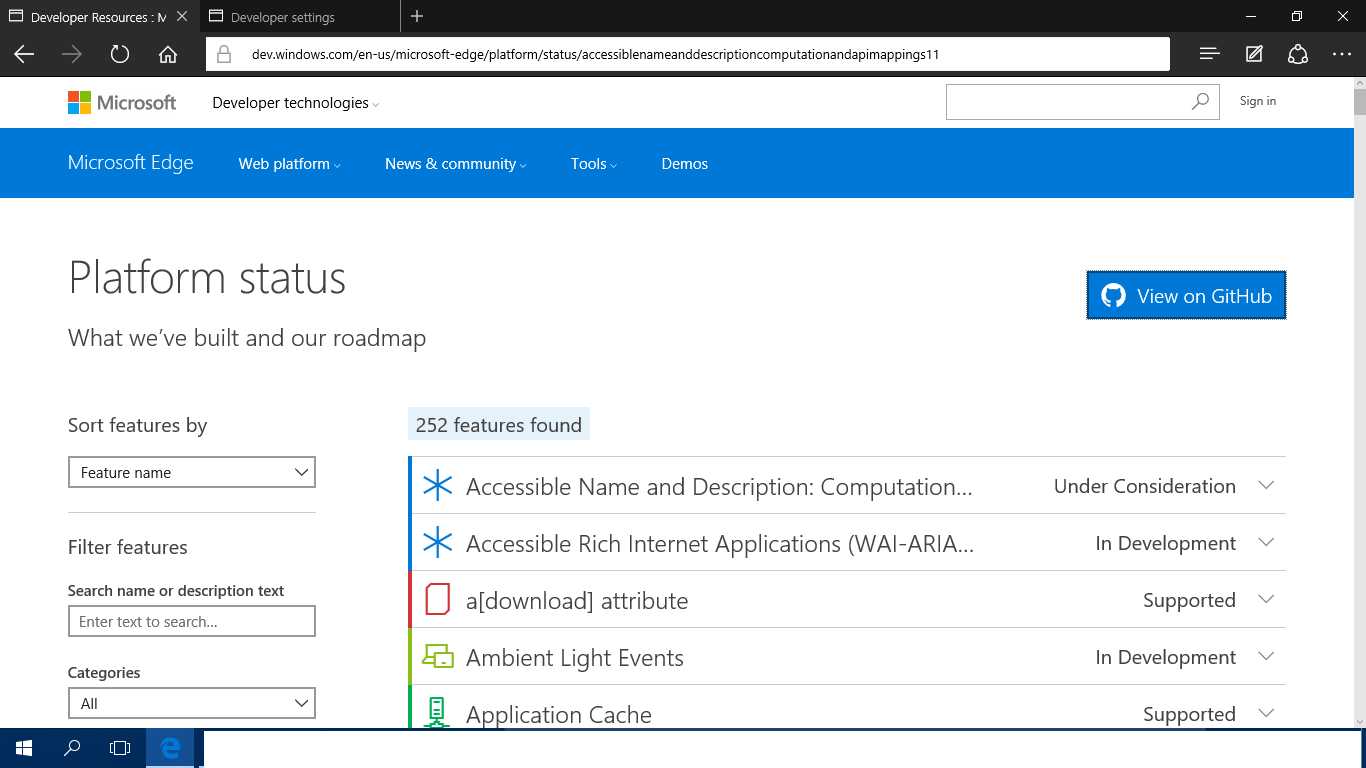
Task: Click the forward navigation arrow
Action: (x=72, y=54)
